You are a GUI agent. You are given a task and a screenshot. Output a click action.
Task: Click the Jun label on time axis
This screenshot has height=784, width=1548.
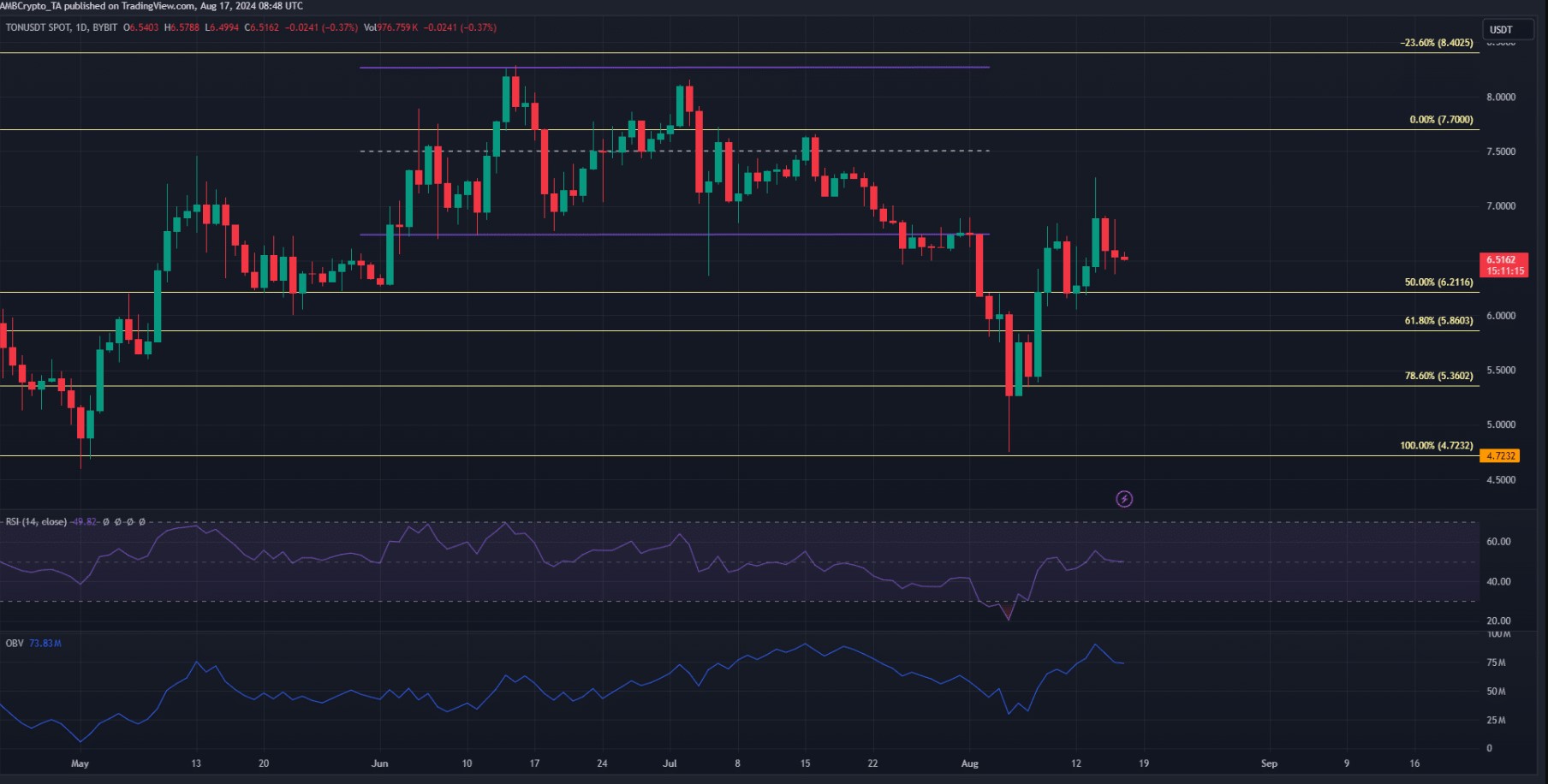(x=379, y=763)
